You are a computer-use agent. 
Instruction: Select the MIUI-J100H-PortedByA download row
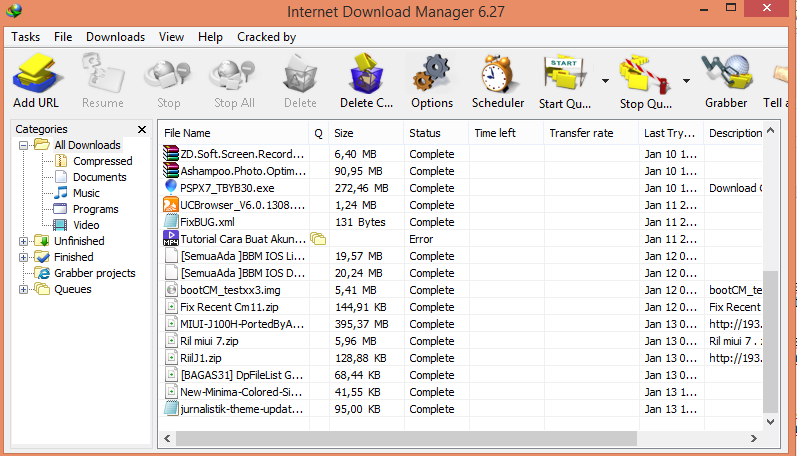[462, 324]
